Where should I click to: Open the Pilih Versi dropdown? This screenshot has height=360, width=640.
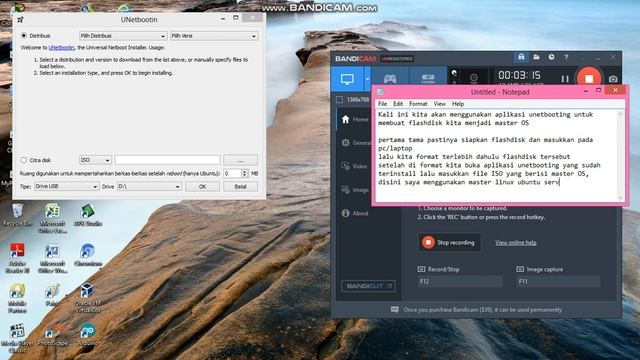click(214, 36)
